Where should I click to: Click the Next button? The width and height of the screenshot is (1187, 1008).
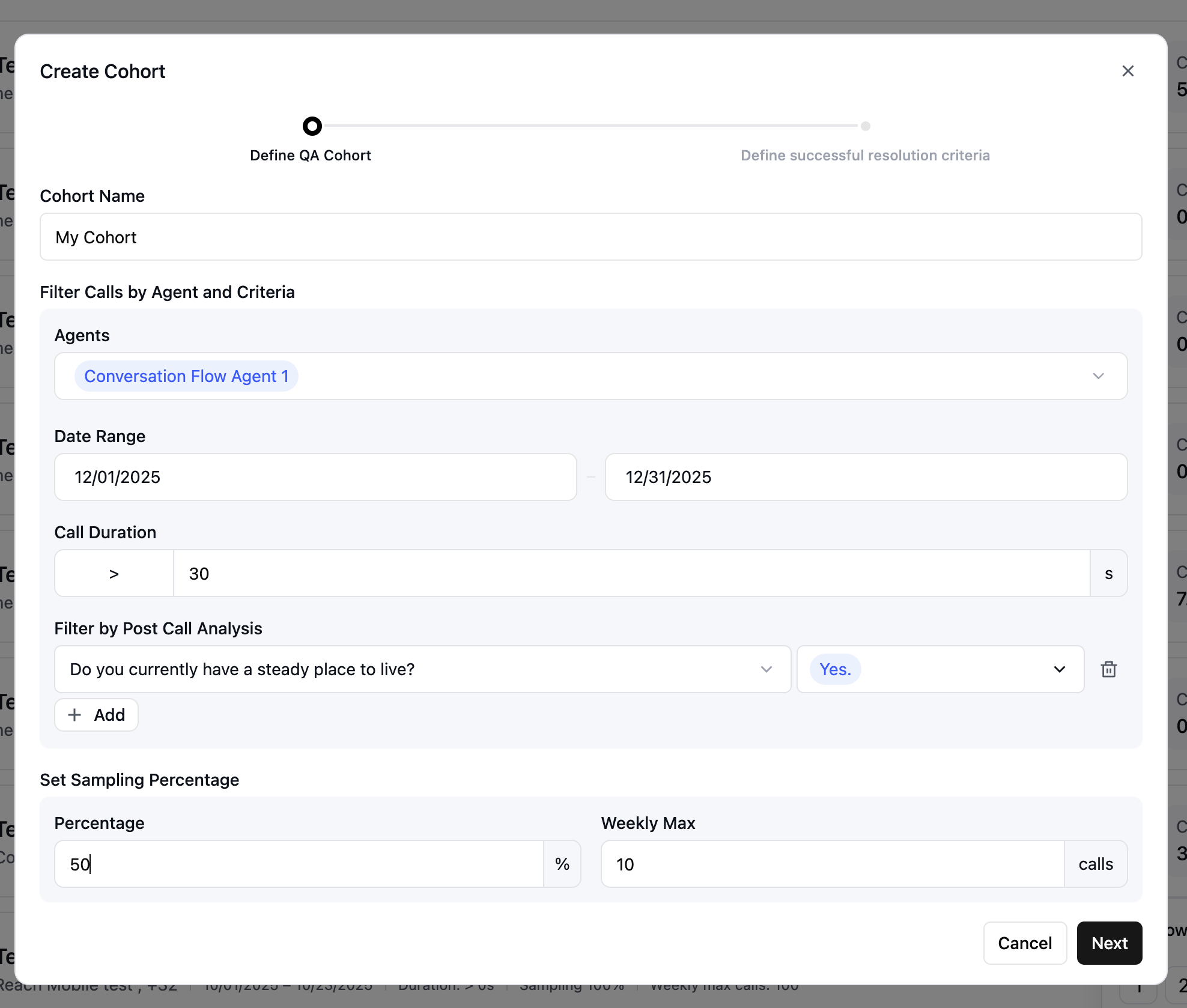tap(1109, 943)
